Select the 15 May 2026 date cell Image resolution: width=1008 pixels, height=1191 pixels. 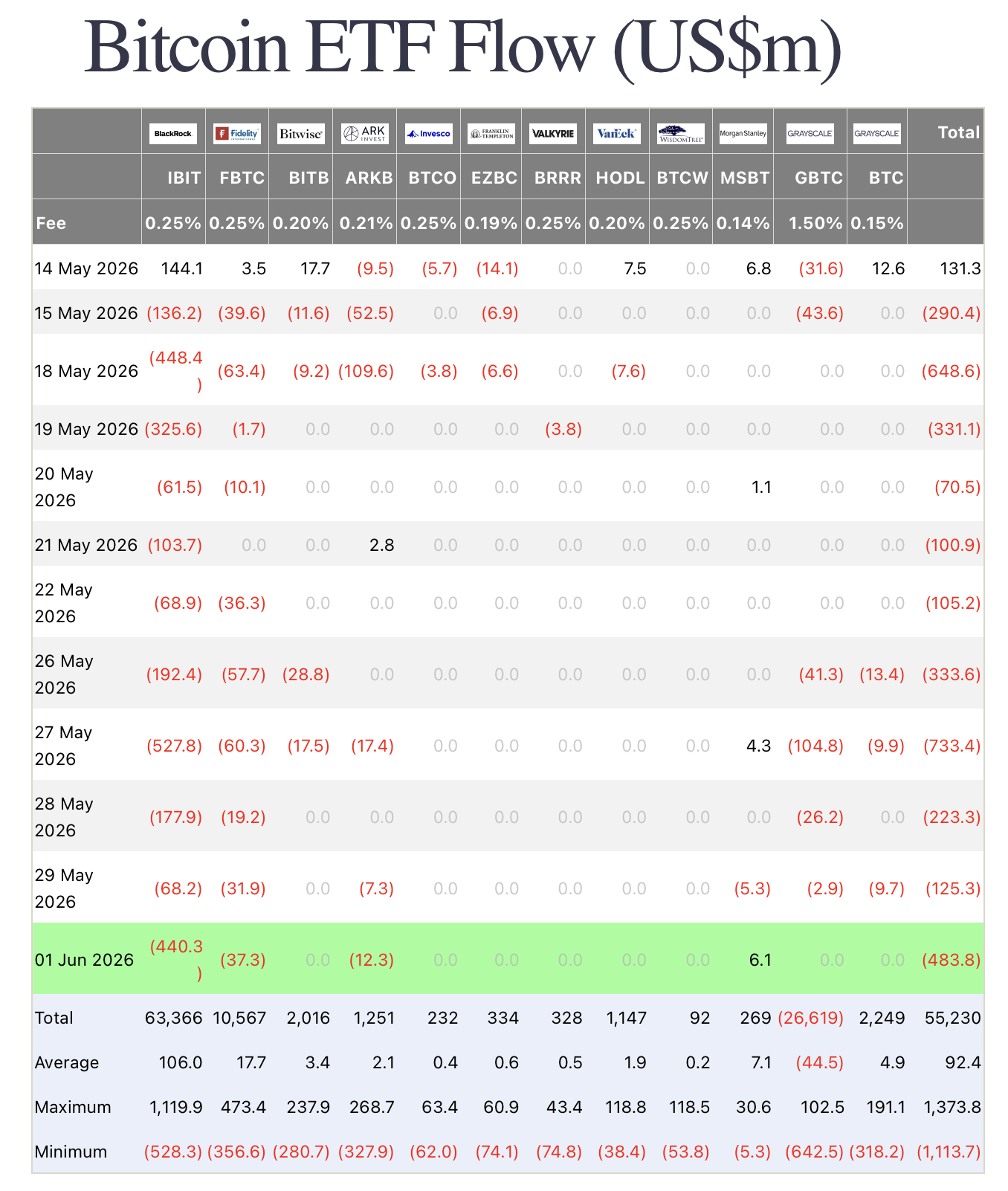click(x=86, y=313)
